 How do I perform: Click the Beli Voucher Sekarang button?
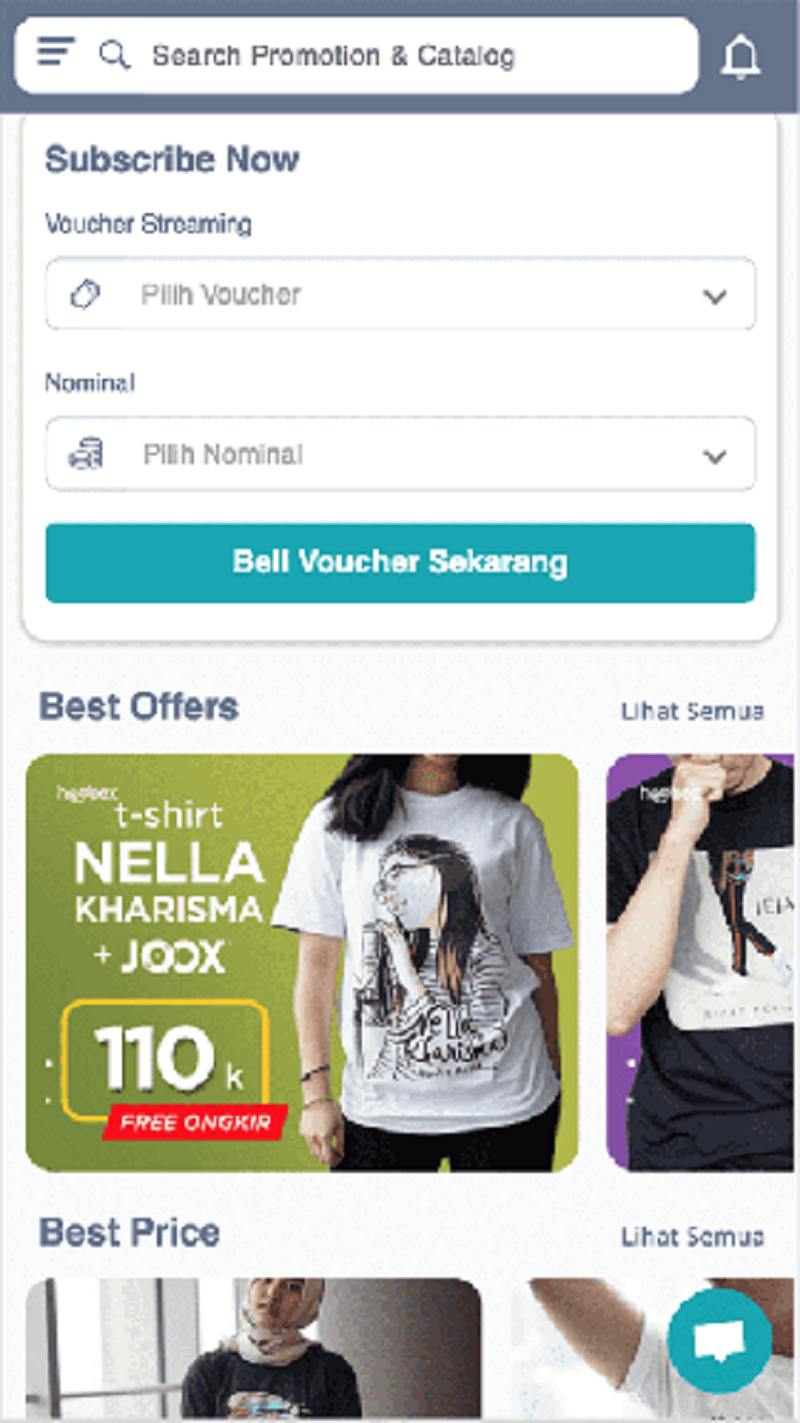pos(400,562)
